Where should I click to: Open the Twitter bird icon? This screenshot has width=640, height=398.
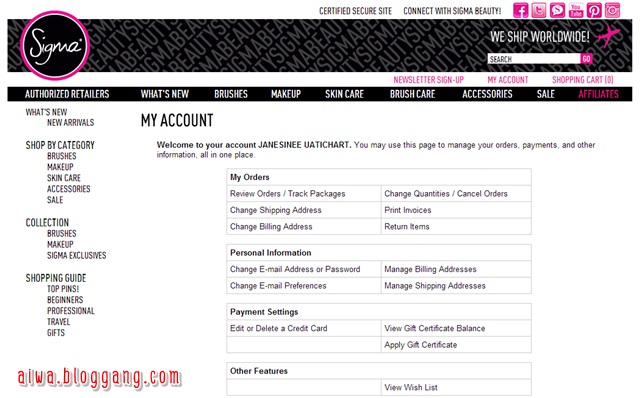(x=539, y=10)
